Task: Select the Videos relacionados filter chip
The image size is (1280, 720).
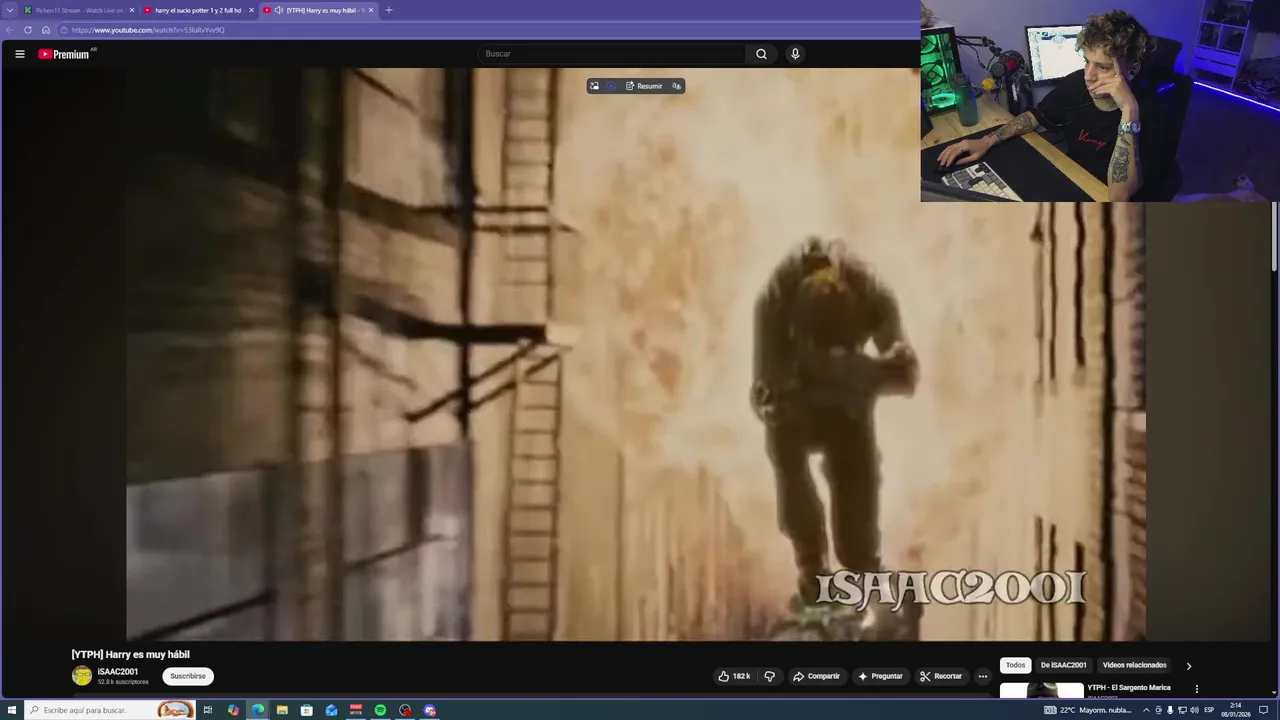Action: pos(1134,665)
